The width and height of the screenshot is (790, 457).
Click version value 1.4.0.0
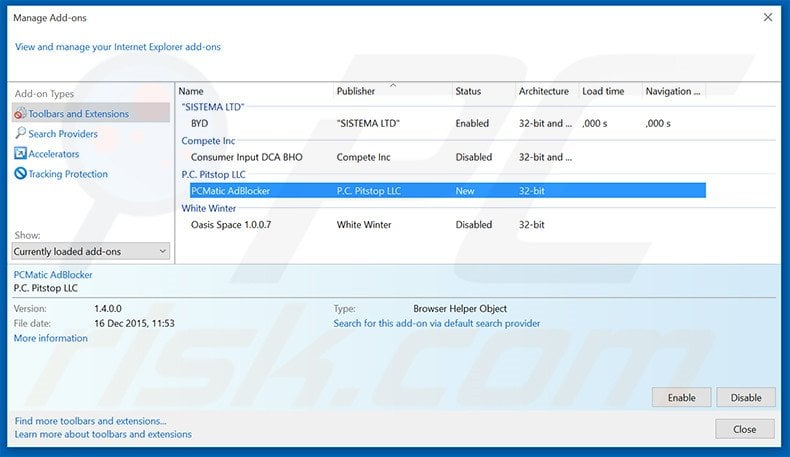(x=108, y=308)
